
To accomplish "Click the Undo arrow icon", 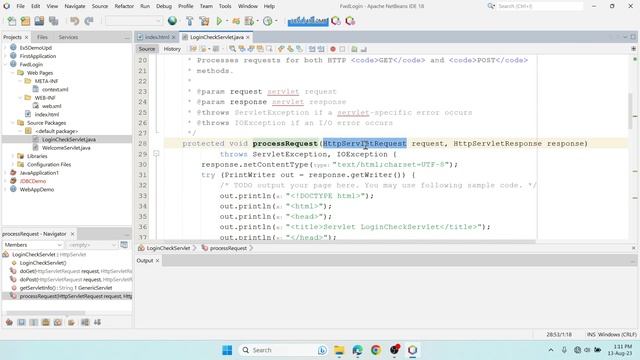I will point(74,21).
